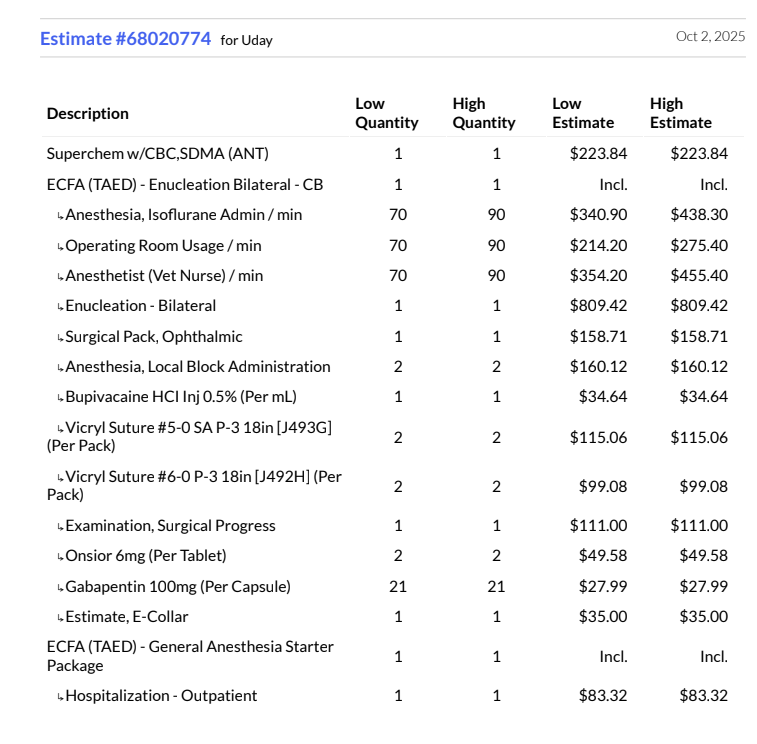Viewport: 757px width, 744px height.
Task: Click the High Estimate column header
Action: (680, 113)
